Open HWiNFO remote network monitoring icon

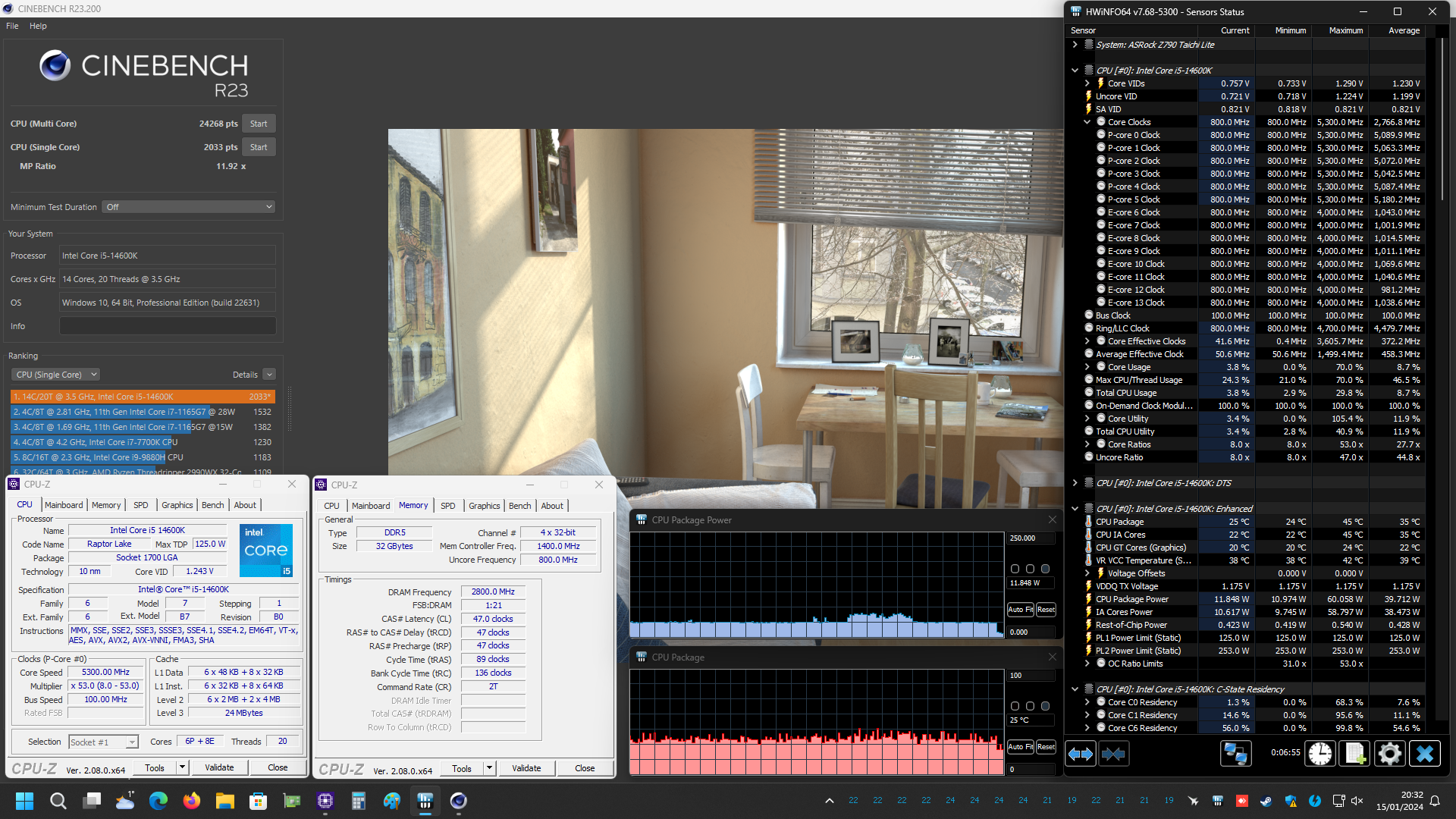(1235, 754)
